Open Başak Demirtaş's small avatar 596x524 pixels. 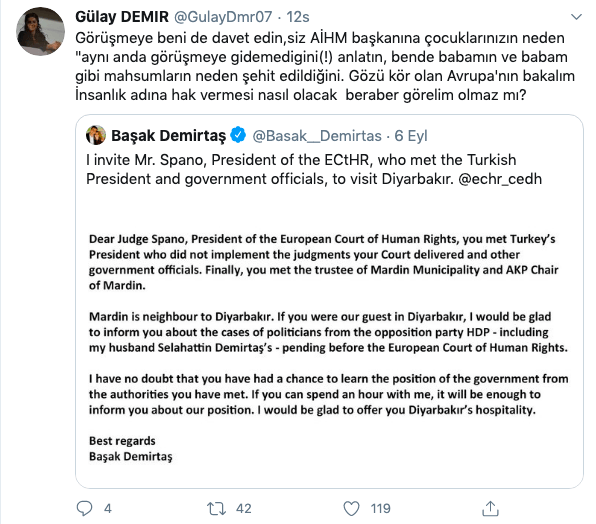(x=96, y=135)
